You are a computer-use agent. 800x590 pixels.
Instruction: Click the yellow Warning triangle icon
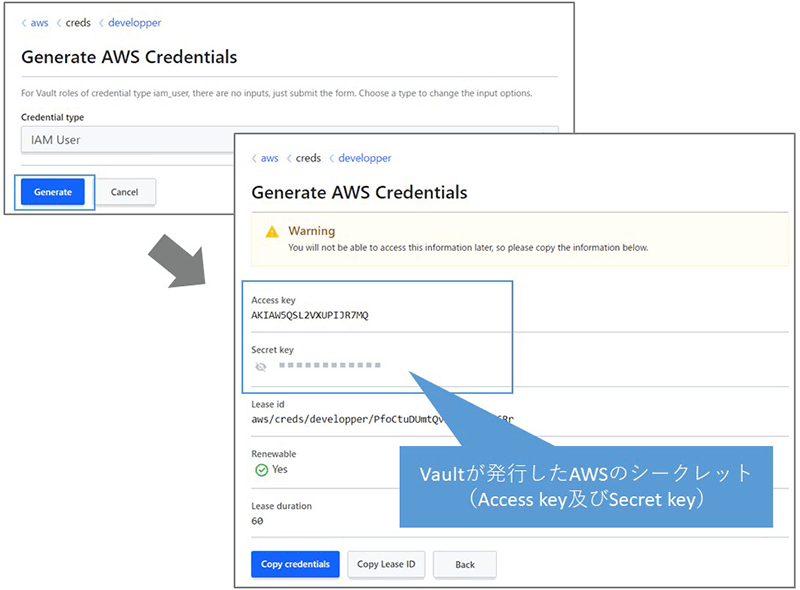[272, 232]
